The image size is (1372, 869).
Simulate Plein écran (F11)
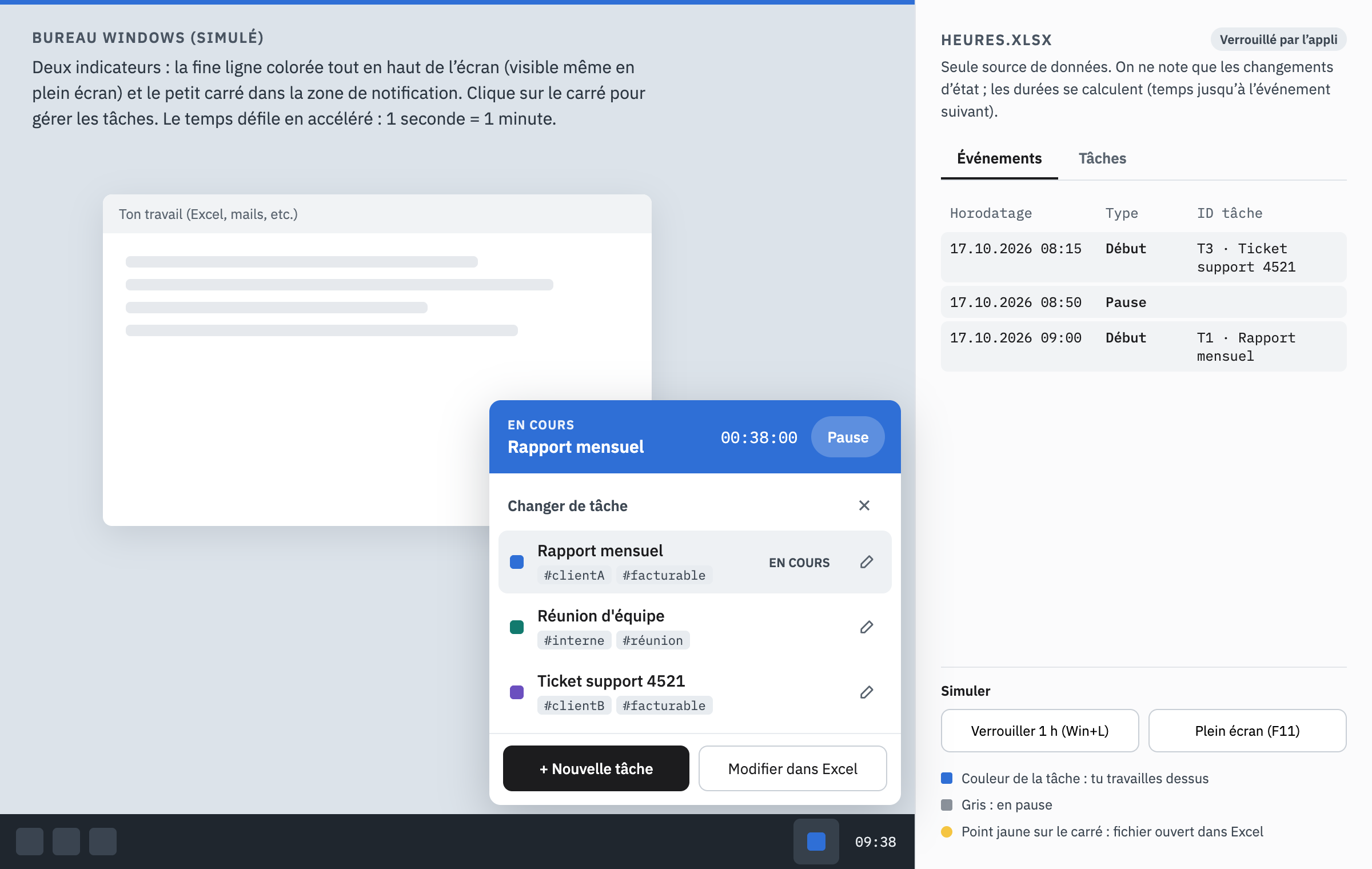click(x=1247, y=731)
